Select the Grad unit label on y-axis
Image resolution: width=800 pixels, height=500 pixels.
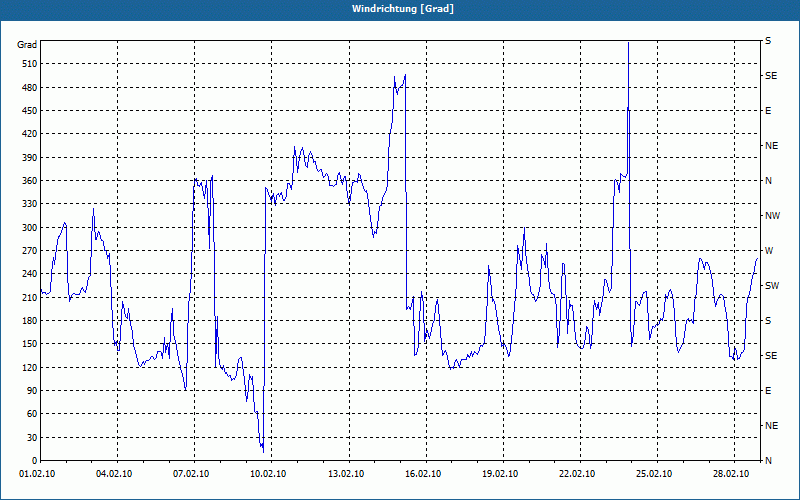[27, 45]
